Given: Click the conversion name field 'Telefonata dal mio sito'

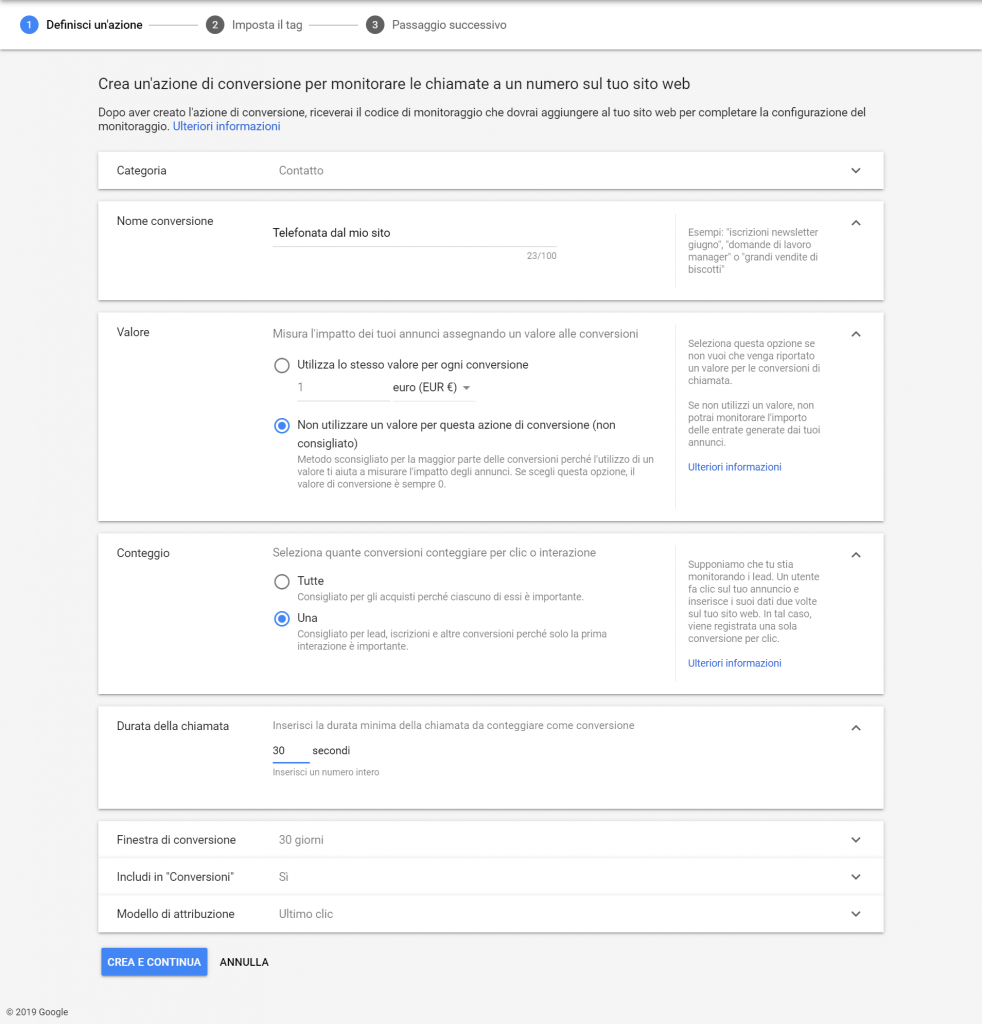Looking at the screenshot, I should click(414, 233).
